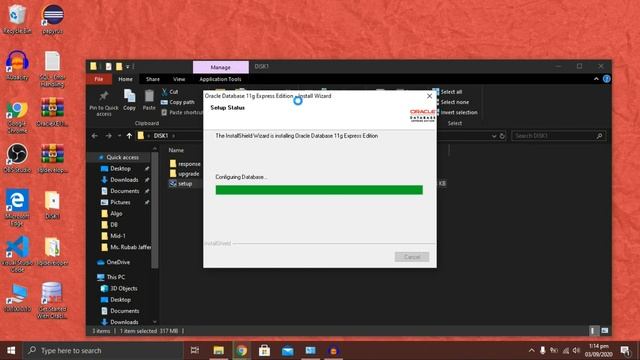Sort files by the Name column header
The height and width of the screenshot is (360, 640).
point(176,150)
